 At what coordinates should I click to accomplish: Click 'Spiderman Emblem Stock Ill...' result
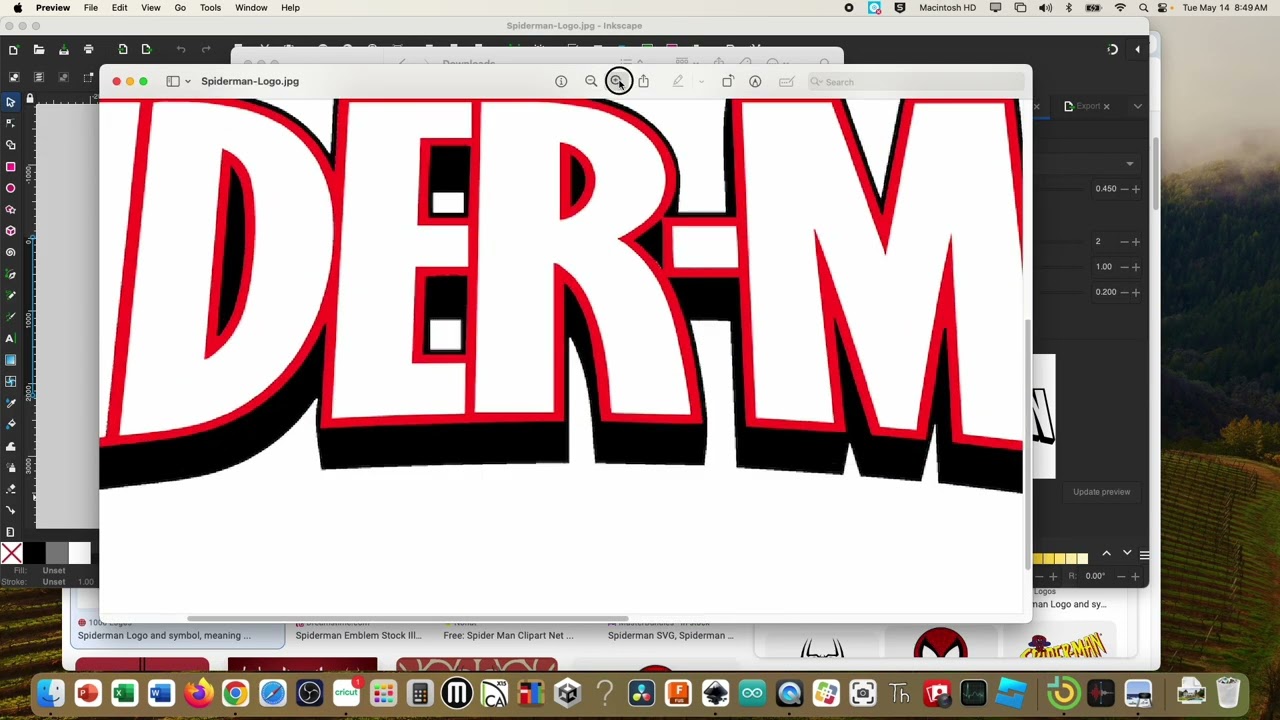pos(359,635)
